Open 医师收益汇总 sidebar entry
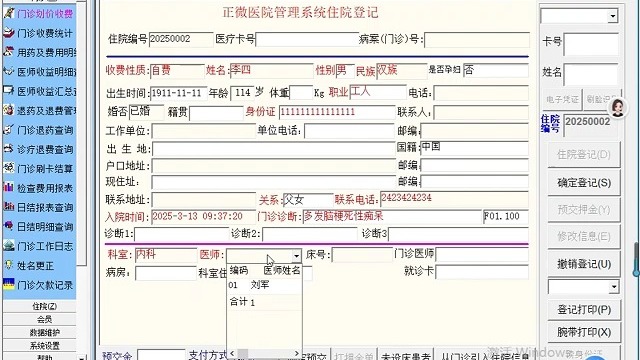This screenshot has height=360, width=640. (x=39, y=91)
